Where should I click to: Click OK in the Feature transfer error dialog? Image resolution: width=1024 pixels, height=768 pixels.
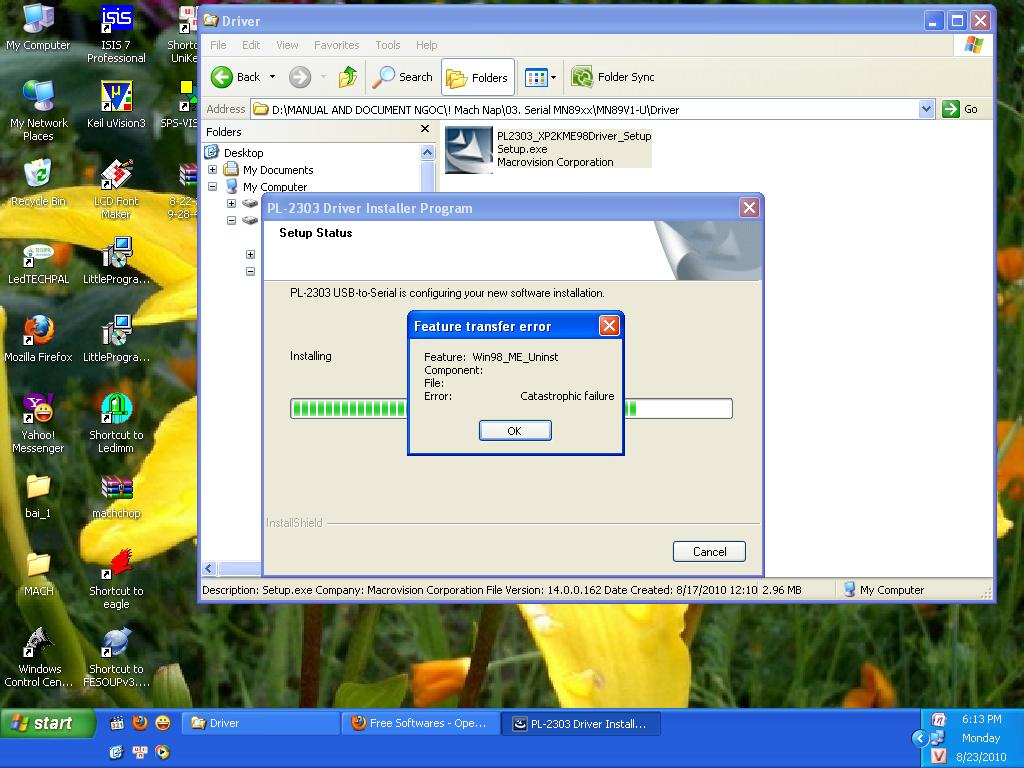pyautogui.click(x=515, y=430)
